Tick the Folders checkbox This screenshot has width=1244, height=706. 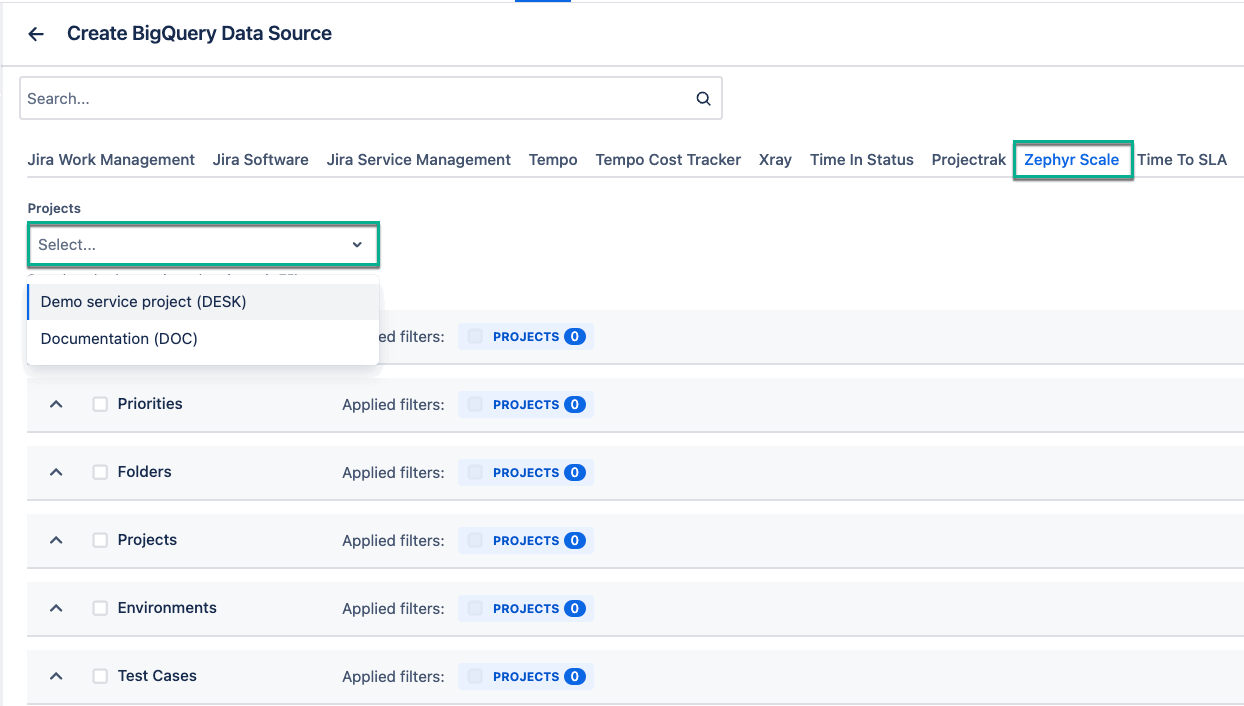(100, 472)
